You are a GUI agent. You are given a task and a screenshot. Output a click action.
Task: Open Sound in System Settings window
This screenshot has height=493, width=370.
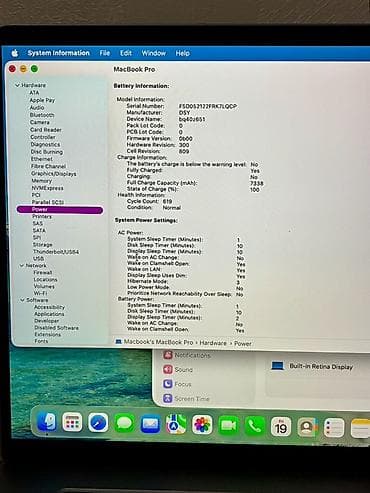(178, 370)
